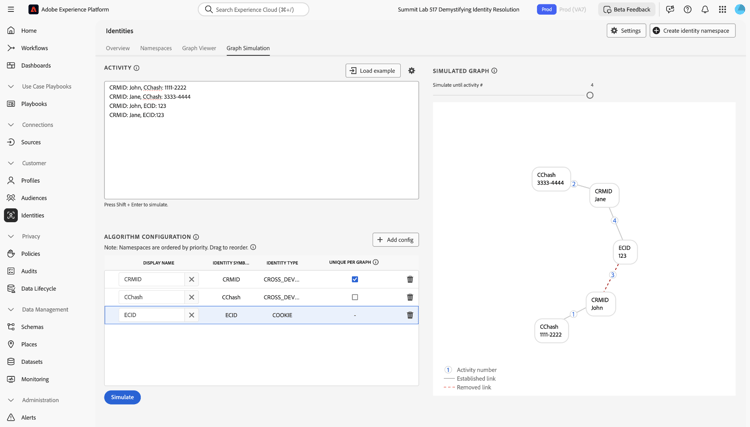Collapse the Use Case Playbooks section
This screenshot has height=427, width=750.
11,87
